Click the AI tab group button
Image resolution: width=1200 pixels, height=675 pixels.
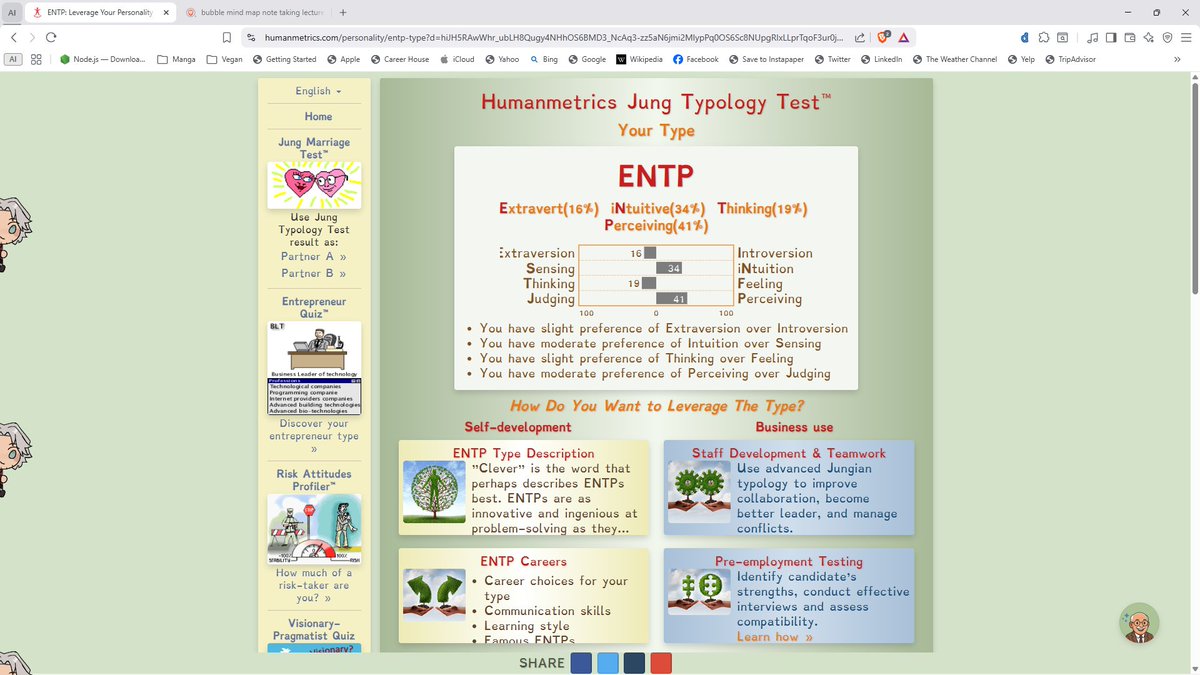10,13
